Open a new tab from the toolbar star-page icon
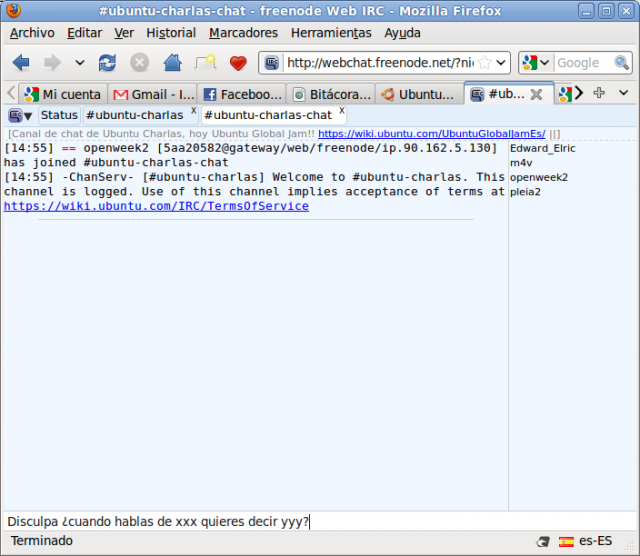 pos(205,63)
